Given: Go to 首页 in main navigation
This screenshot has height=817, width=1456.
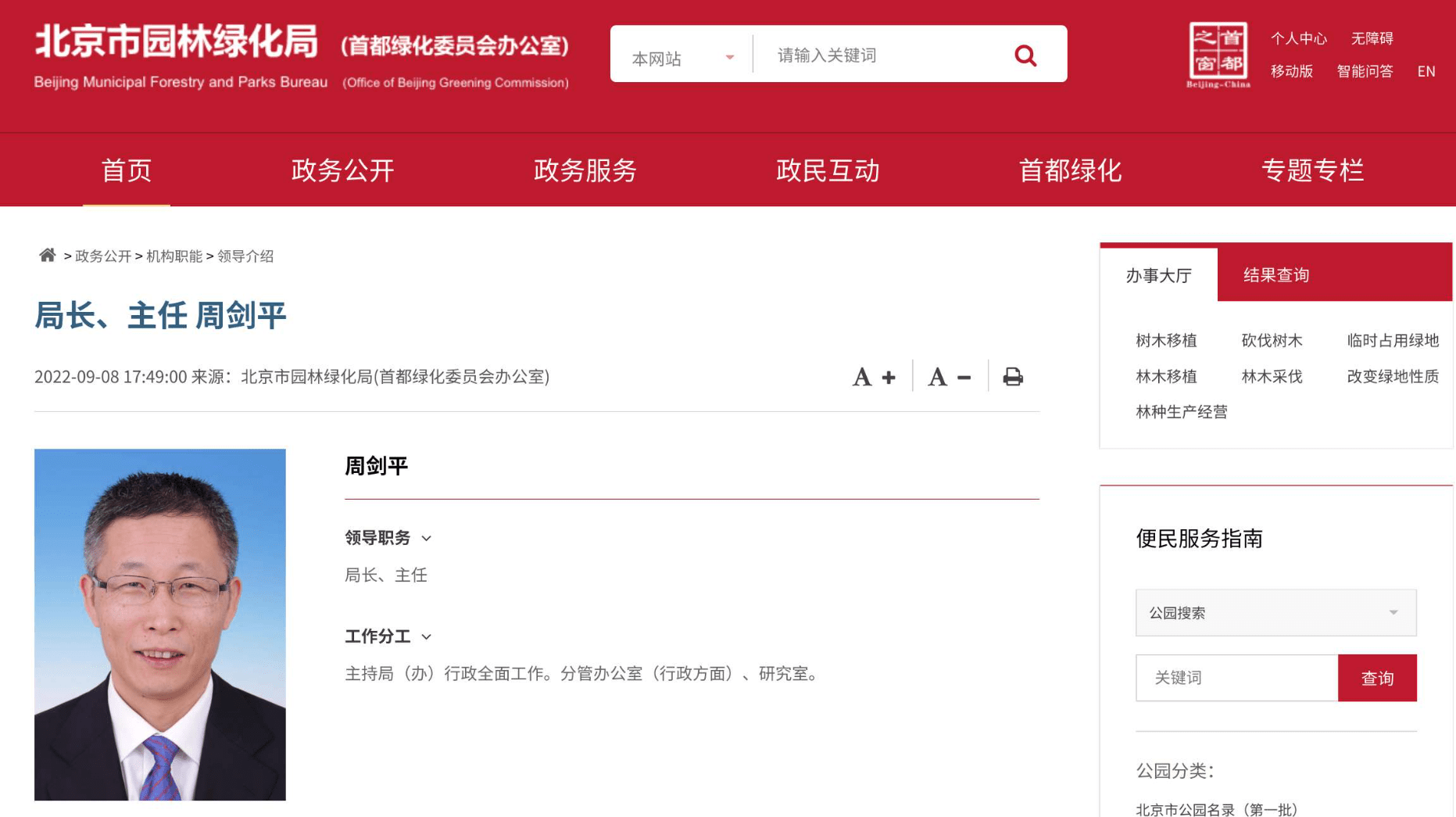Looking at the screenshot, I should pos(127,170).
